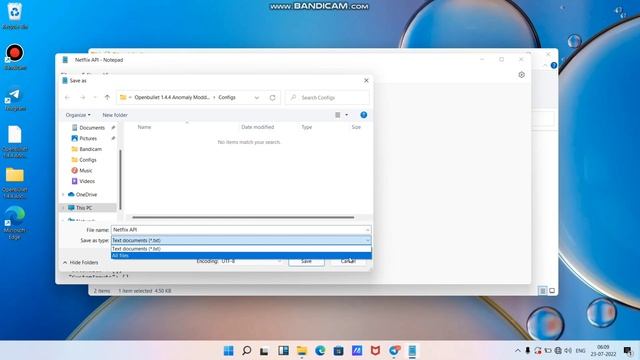Open Microsoft Store from taskbar
640x360 pixels.
tap(338, 351)
